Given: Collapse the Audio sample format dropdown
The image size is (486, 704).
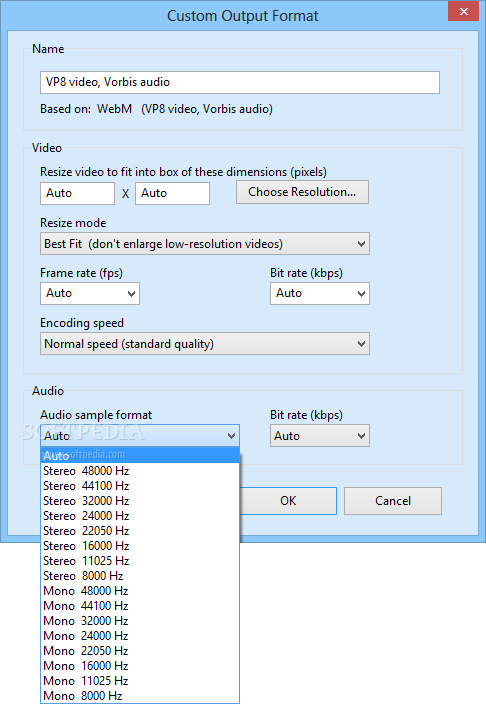Looking at the screenshot, I should click(140, 435).
